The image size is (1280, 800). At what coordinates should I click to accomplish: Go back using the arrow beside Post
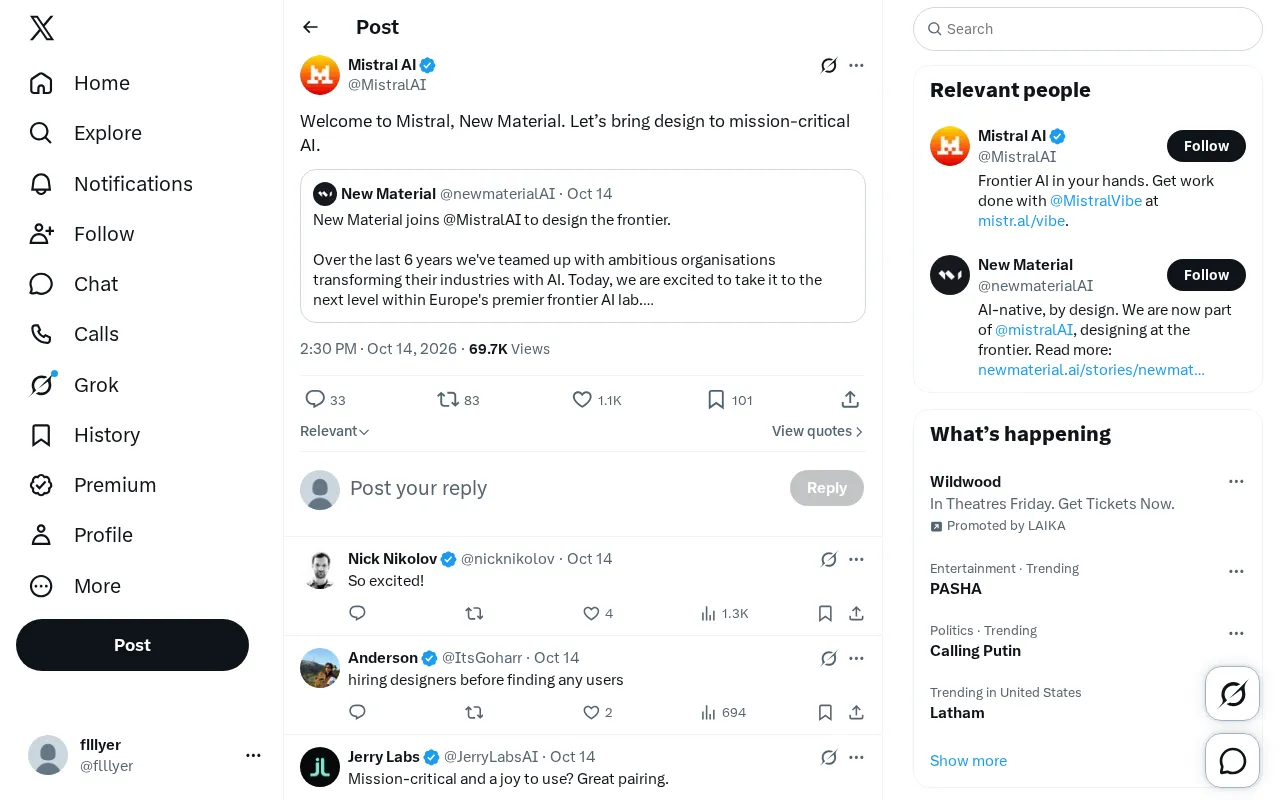coord(311,27)
